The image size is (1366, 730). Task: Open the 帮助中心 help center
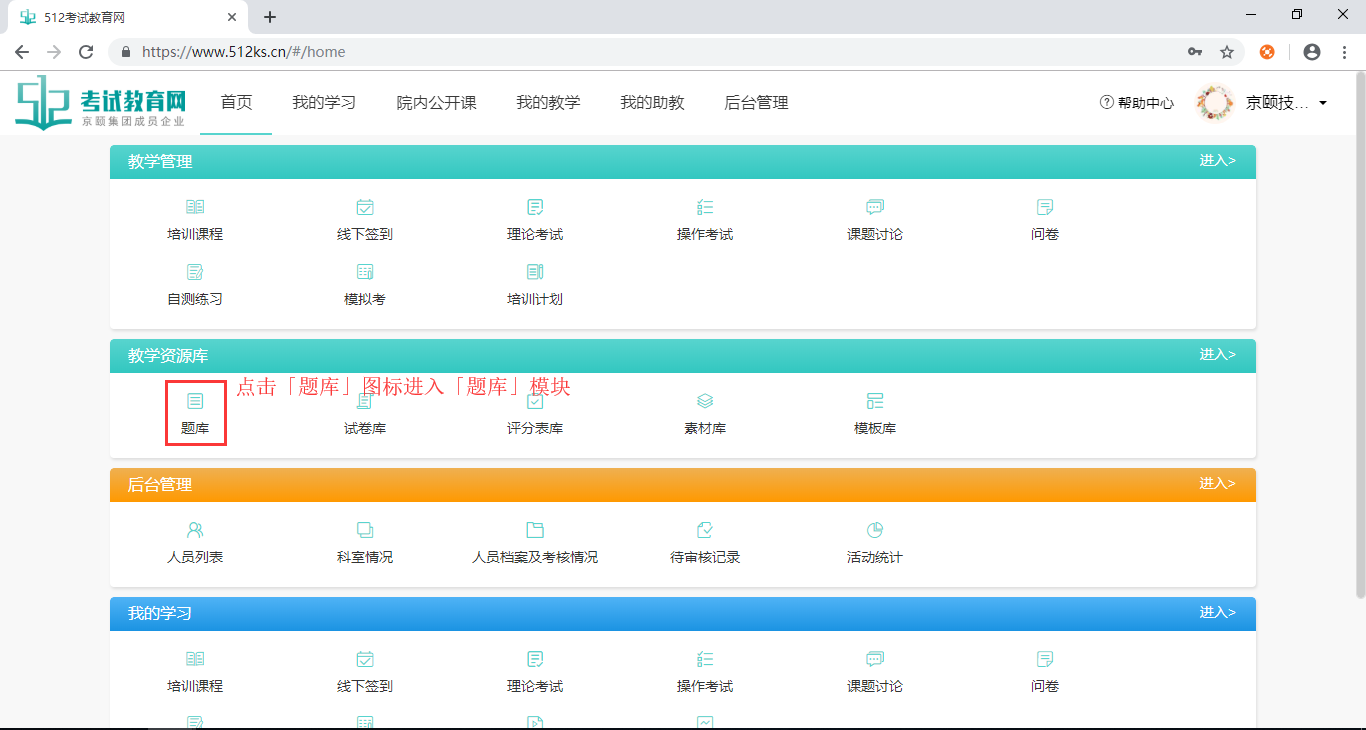(1136, 102)
